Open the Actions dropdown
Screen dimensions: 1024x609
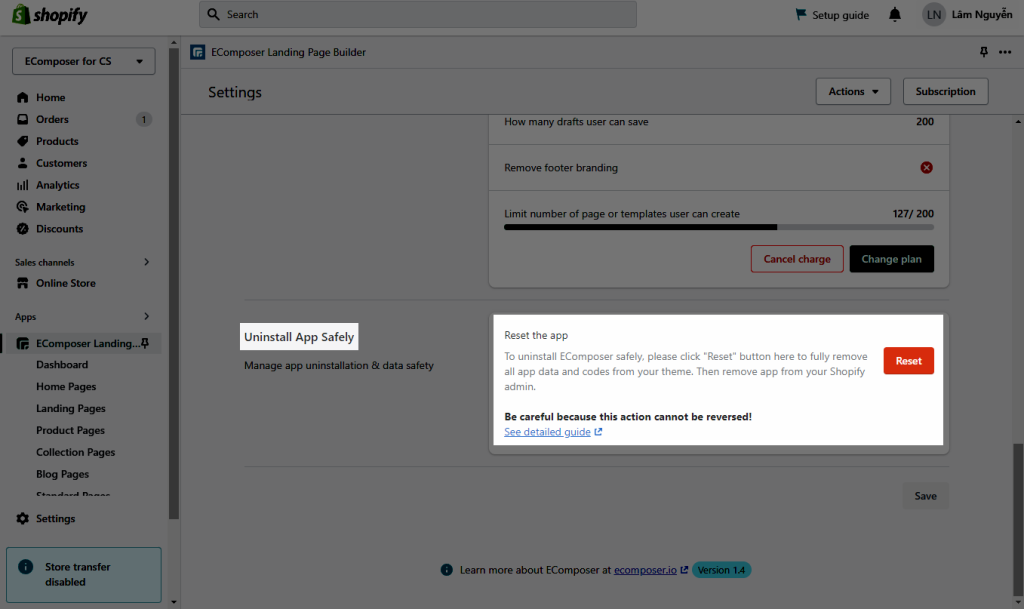[x=853, y=91]
